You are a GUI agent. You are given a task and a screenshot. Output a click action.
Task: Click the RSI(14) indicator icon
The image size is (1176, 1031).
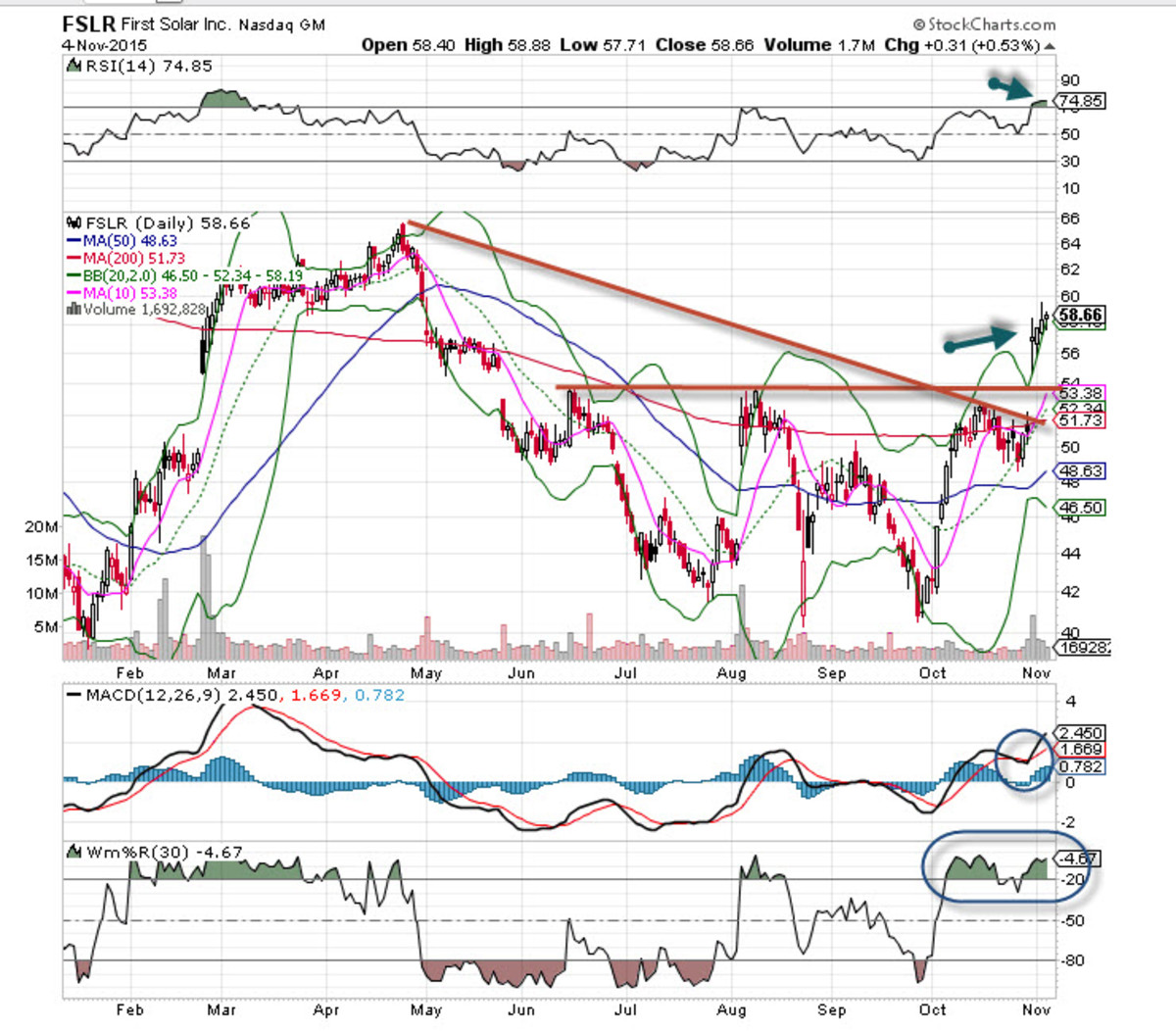[x=74, y=67]
